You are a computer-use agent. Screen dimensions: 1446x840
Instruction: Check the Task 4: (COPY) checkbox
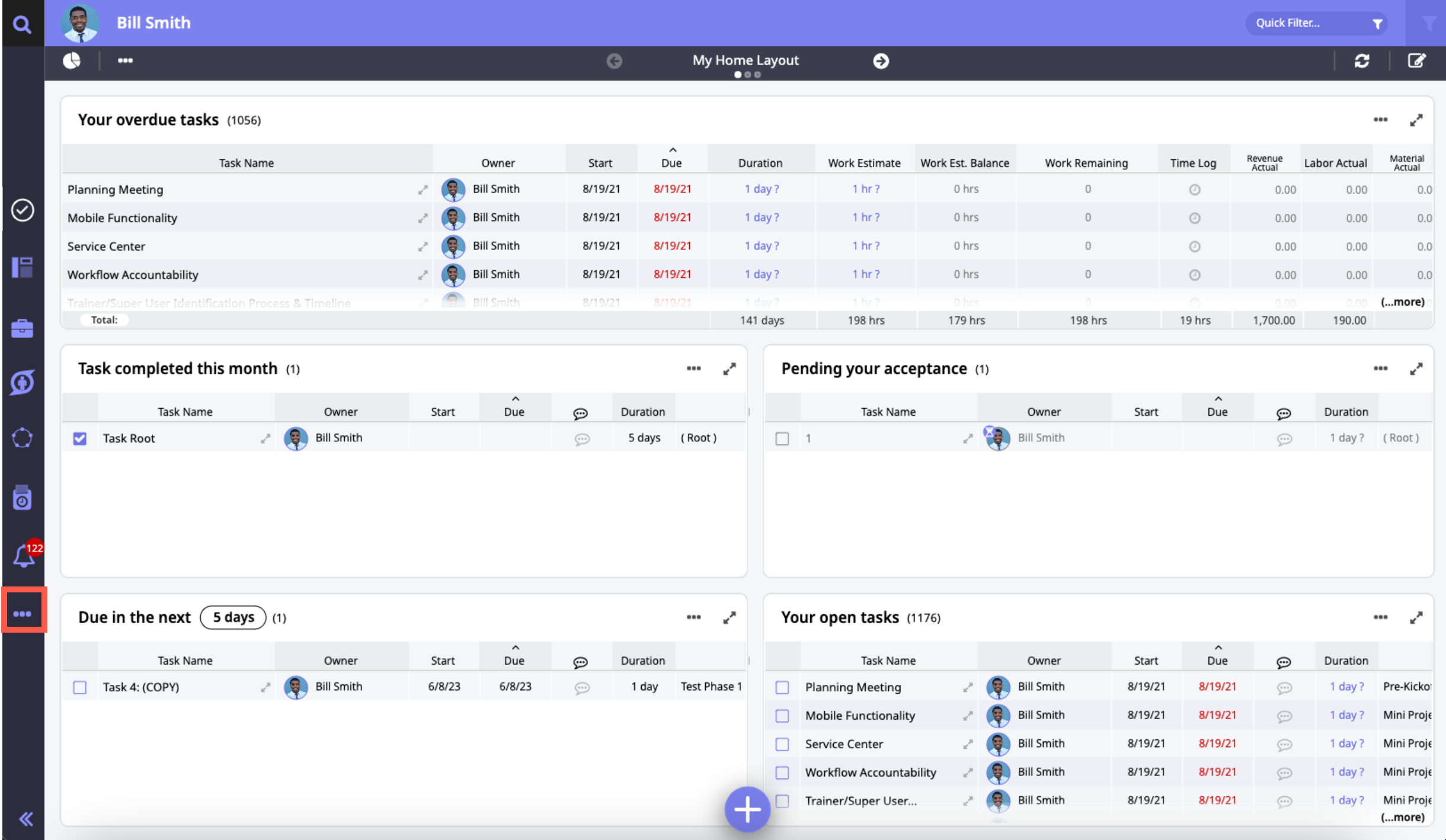[x=80, y=687]
